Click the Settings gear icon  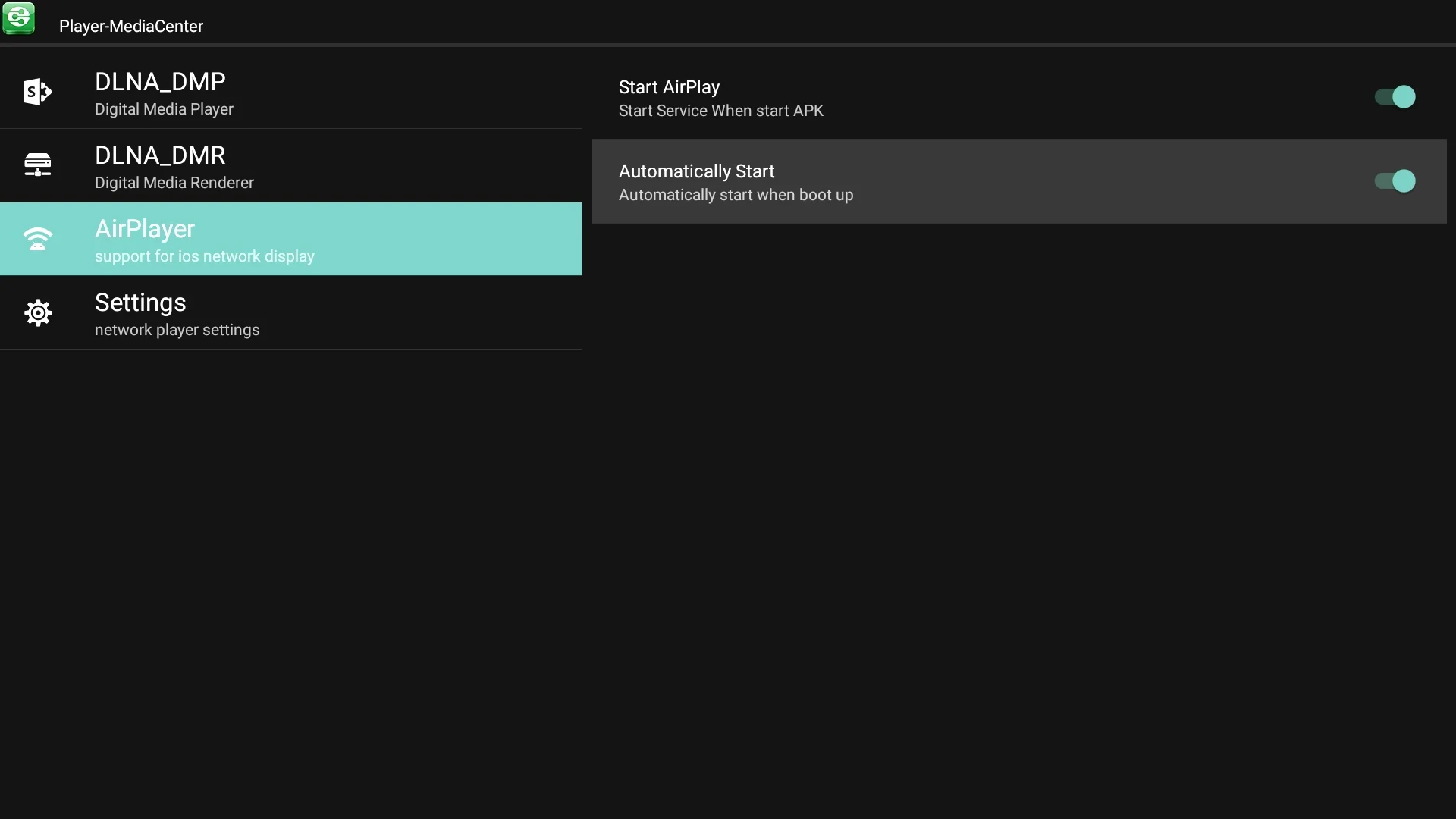tap(38, 312)
